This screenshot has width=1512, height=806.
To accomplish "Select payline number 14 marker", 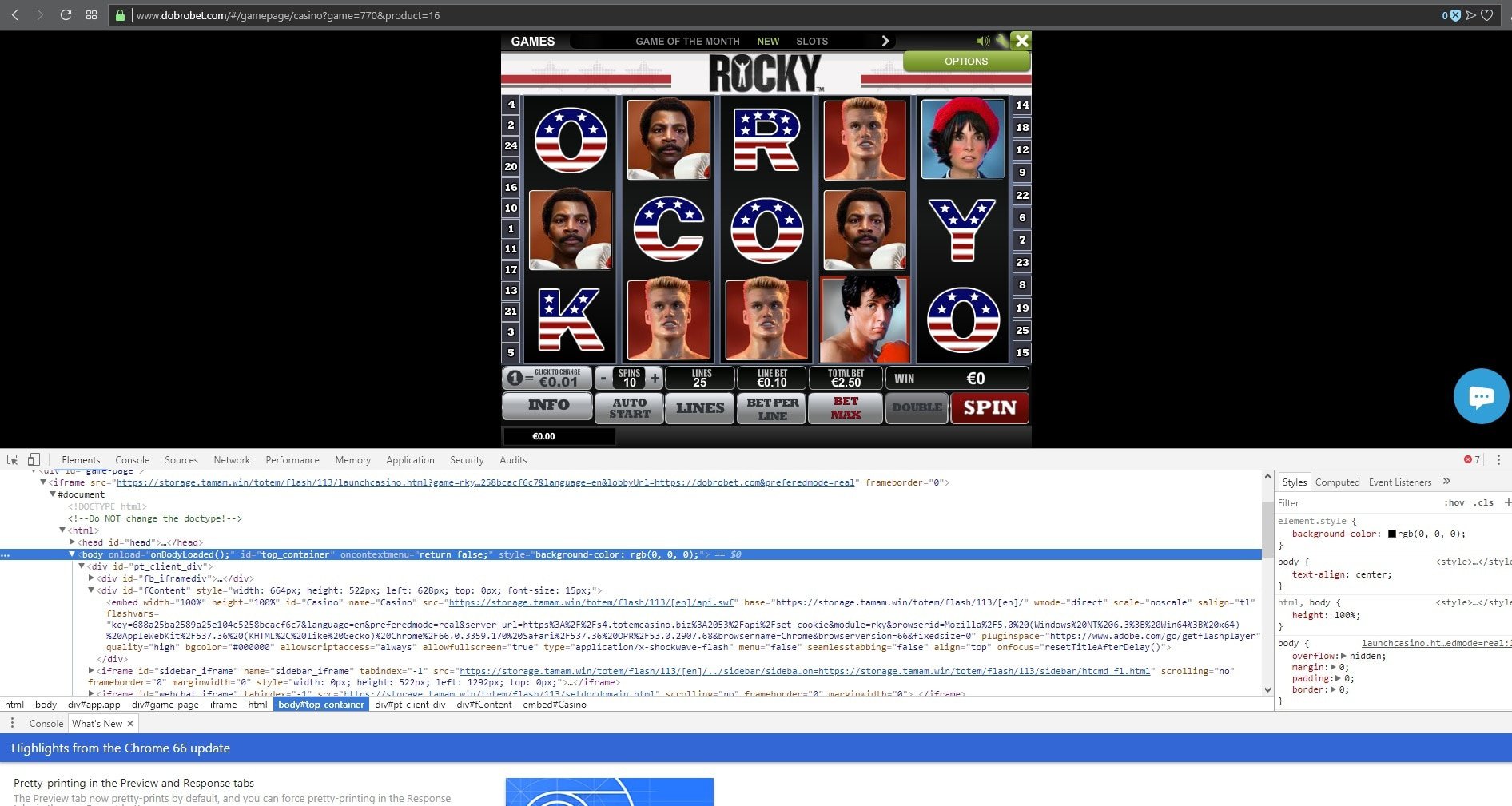I will point(1022,105).
